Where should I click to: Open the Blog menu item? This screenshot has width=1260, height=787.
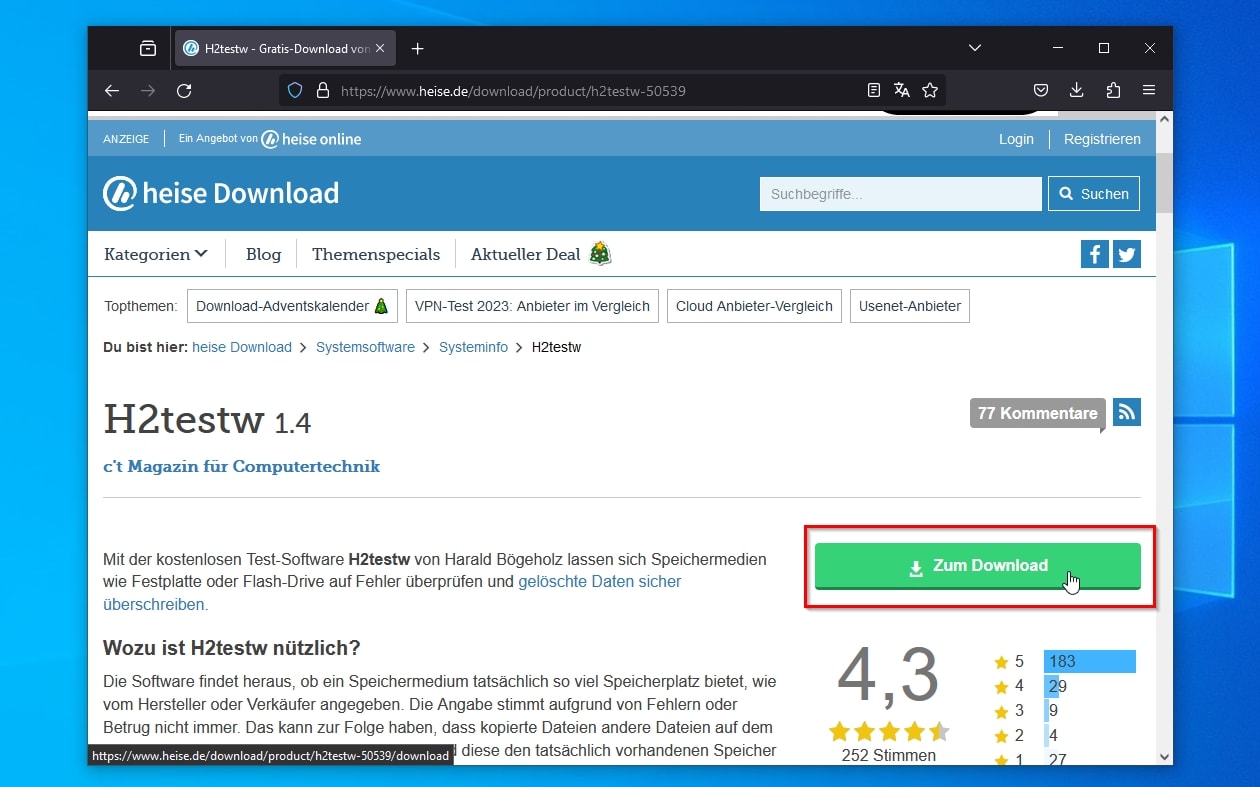tap(263, 254)
